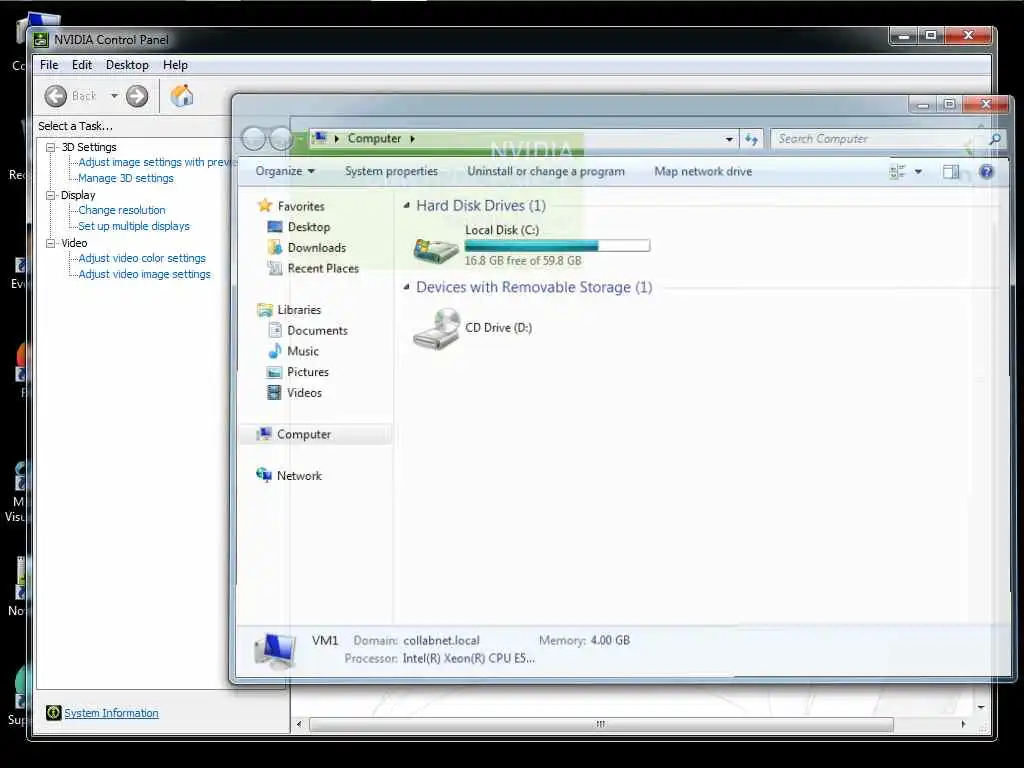The width and height of the screenshot is (1024, 768).
Task: Click the VM1 computer icon in details pane
Action: pyautogui.click(x=275, y=651)
